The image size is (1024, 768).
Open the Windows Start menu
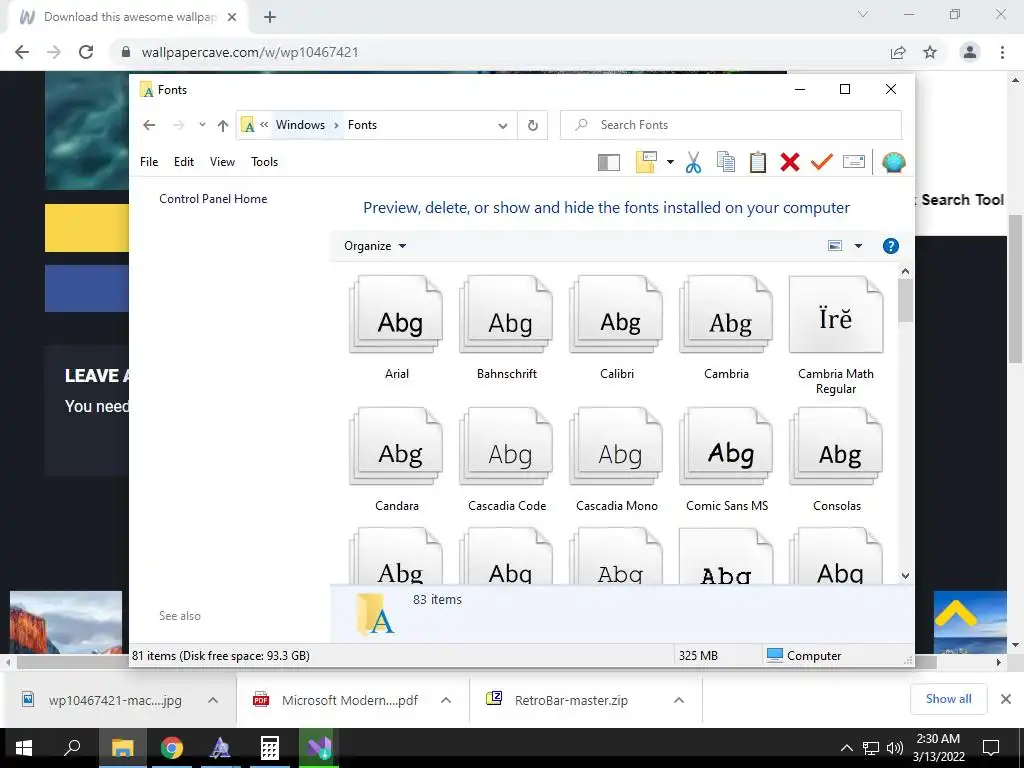pos(24,748)
